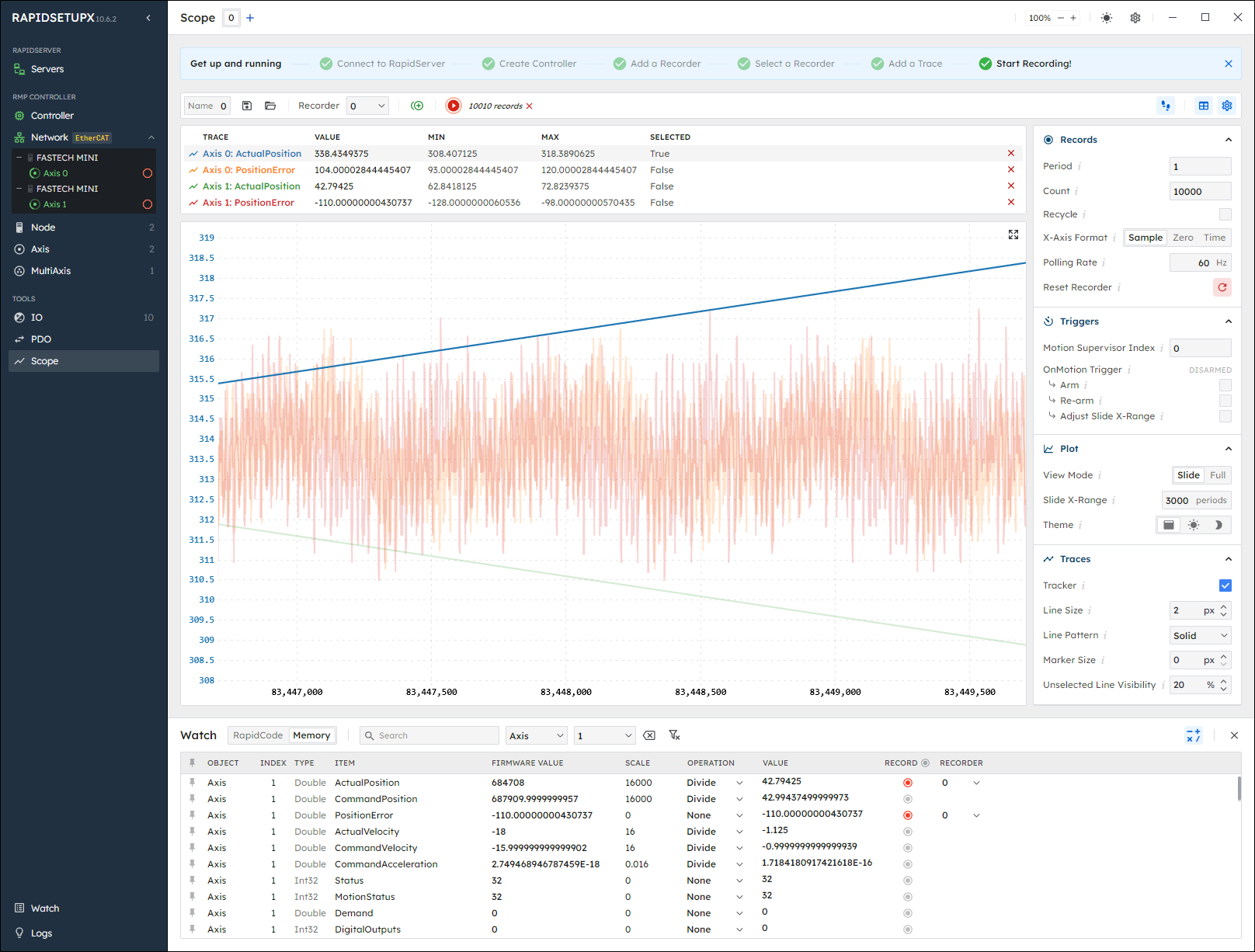The image size is (1255, 952).
Task: Select Axis 1 under FASTECH MINI
Action: tap(55, 204)
